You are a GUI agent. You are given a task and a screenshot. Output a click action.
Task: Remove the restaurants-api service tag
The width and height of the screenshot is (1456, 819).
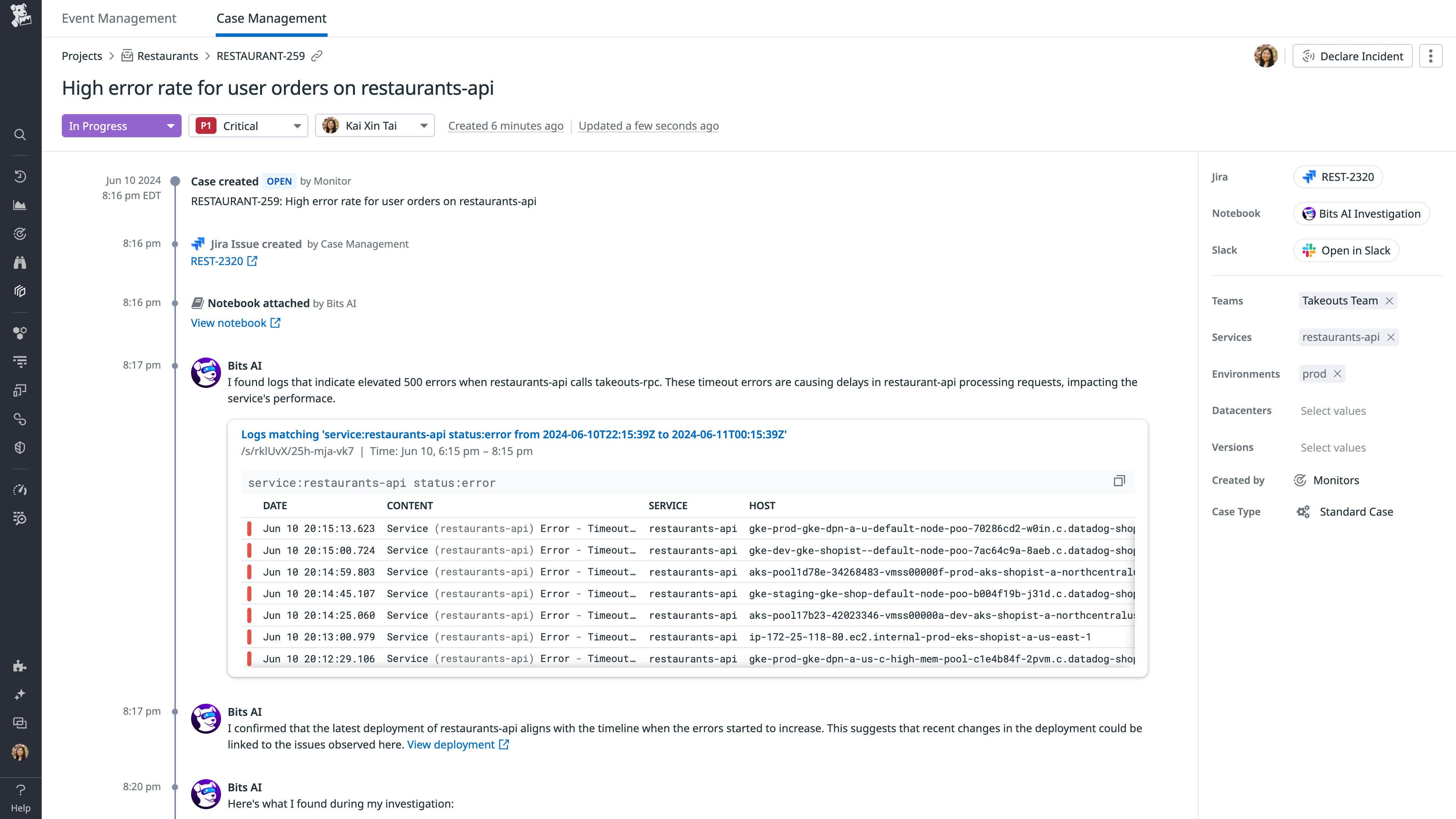pyautogui.click(x=1392, y=337)
